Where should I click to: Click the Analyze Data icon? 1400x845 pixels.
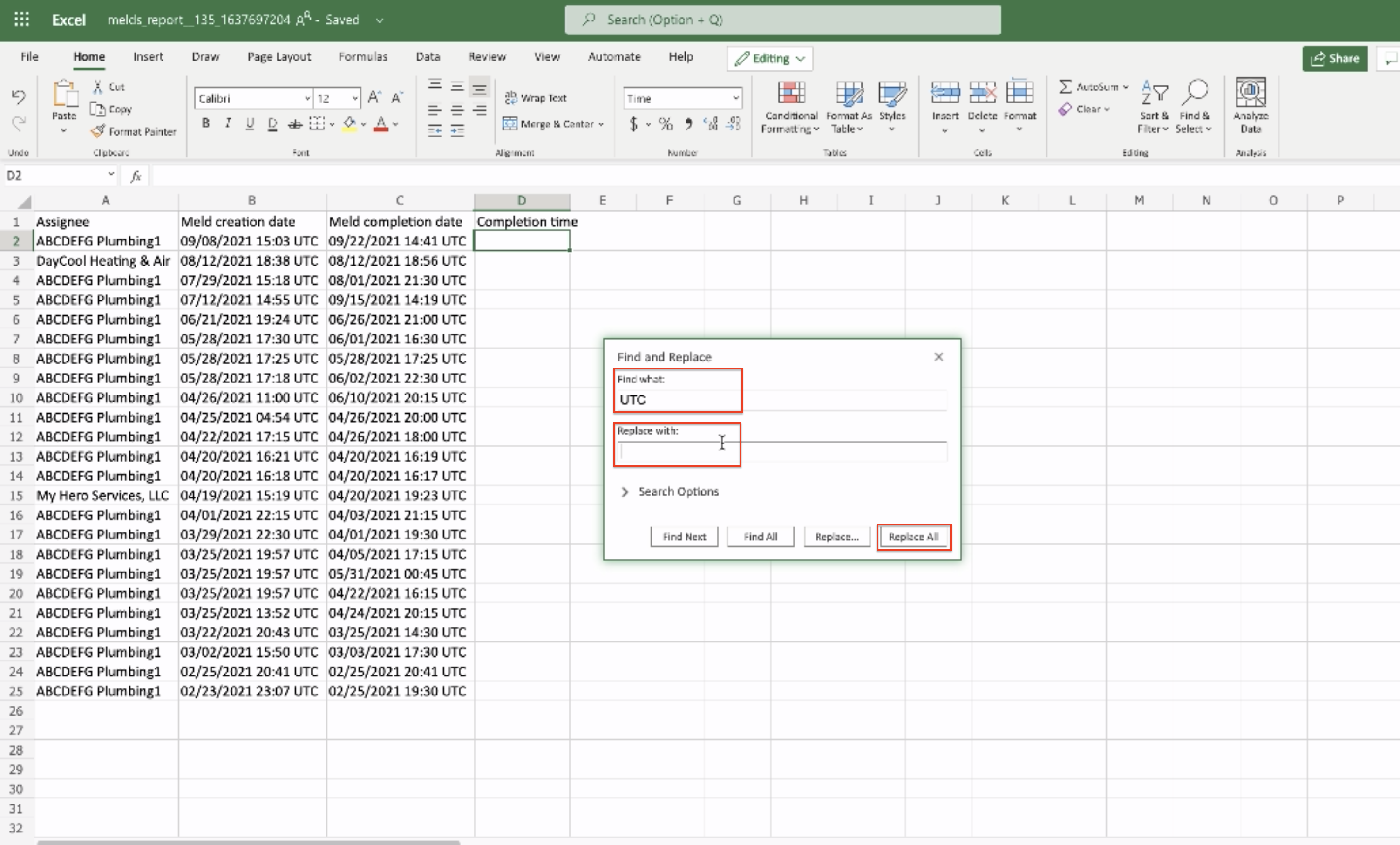click(x=1250, y=93)
